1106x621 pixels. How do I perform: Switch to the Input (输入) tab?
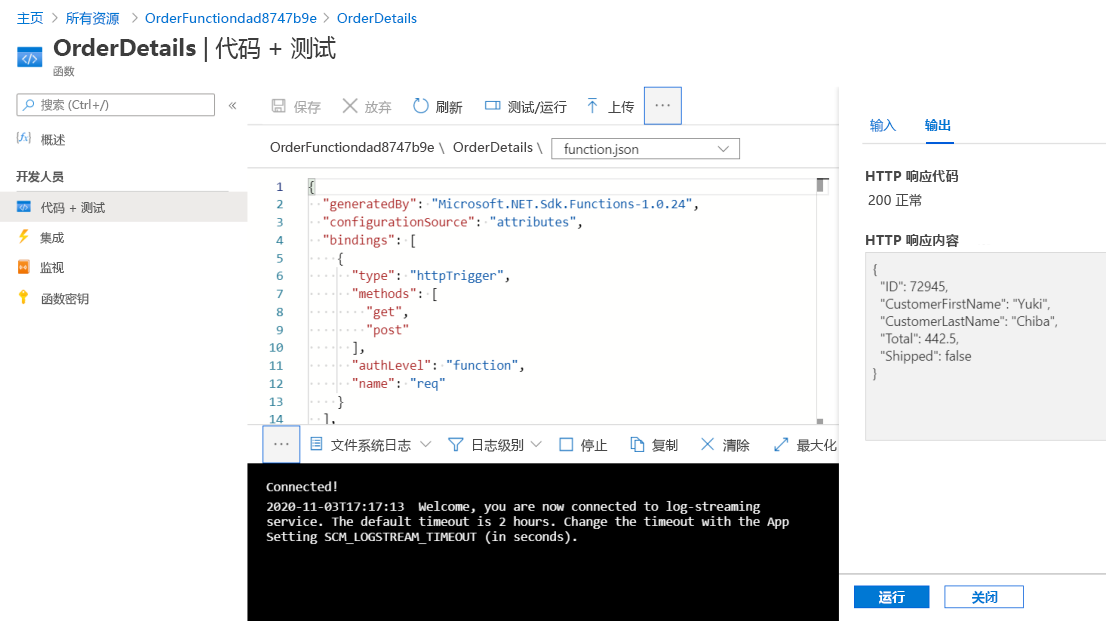(882, 126)
